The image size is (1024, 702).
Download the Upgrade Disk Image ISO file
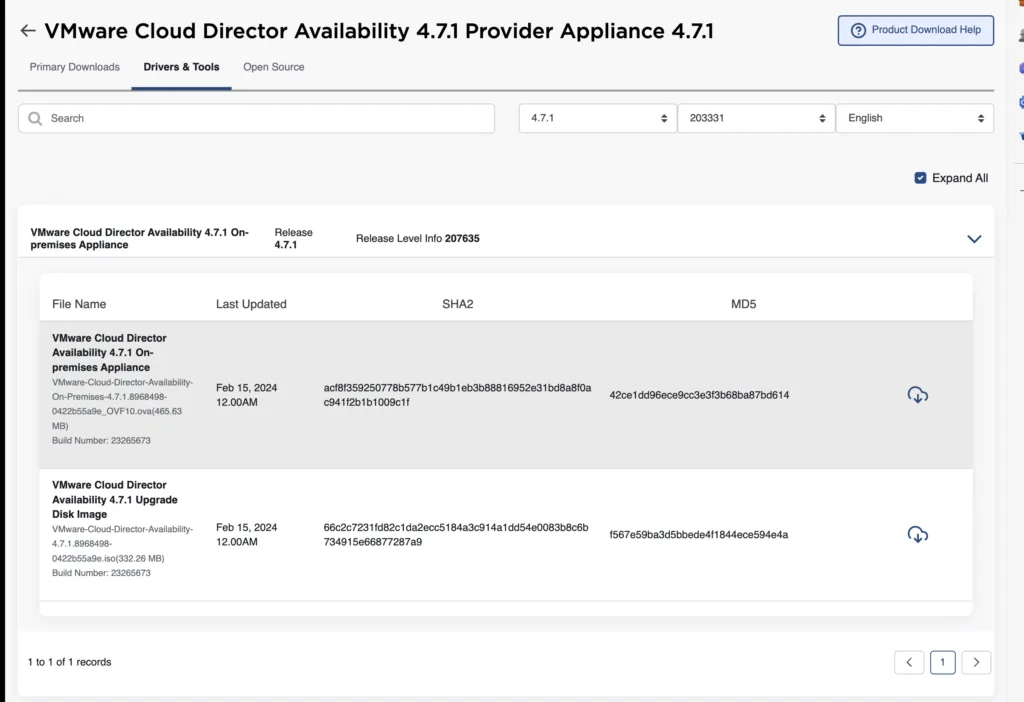point(918,534)
